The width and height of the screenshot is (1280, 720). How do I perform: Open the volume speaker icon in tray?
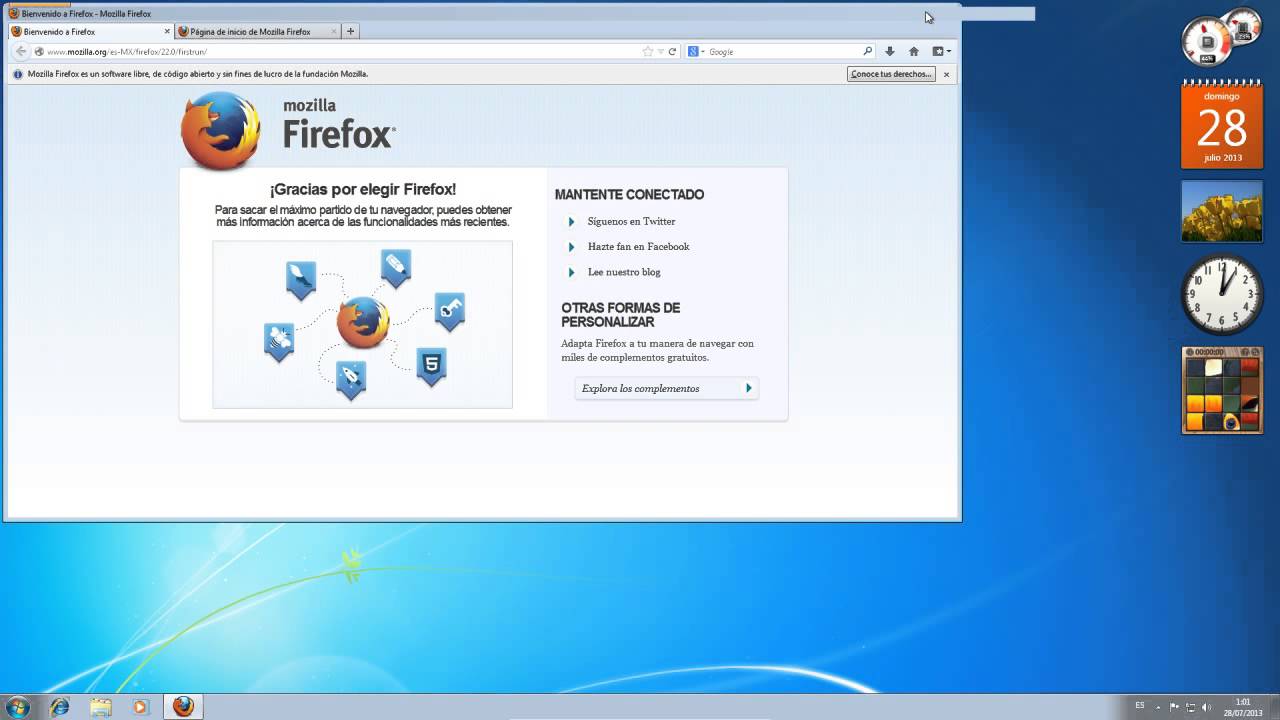pyautogui.click(x=1207, y=707)
